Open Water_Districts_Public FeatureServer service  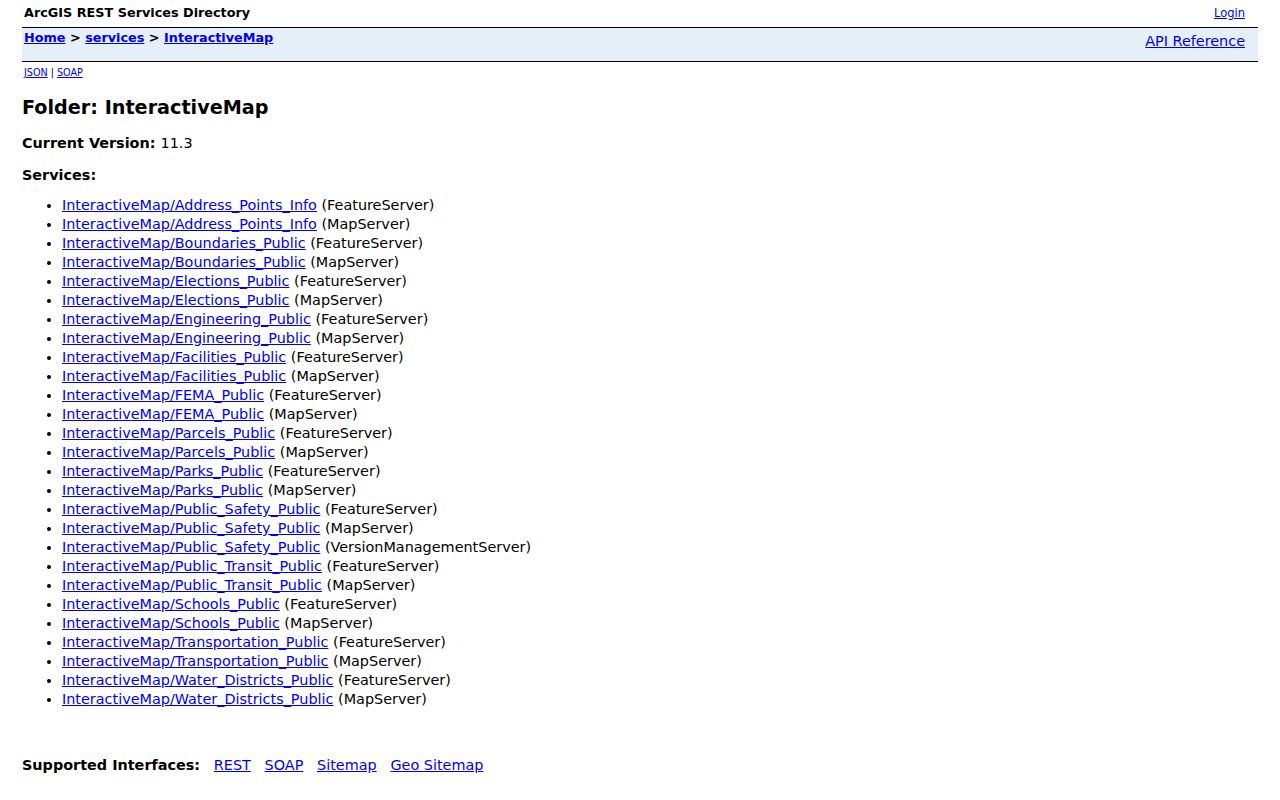(x=197, y=680)
